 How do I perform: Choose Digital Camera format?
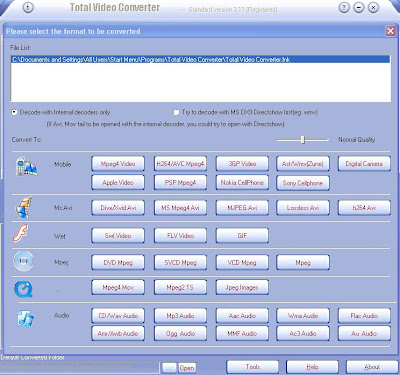click(364, 164)
